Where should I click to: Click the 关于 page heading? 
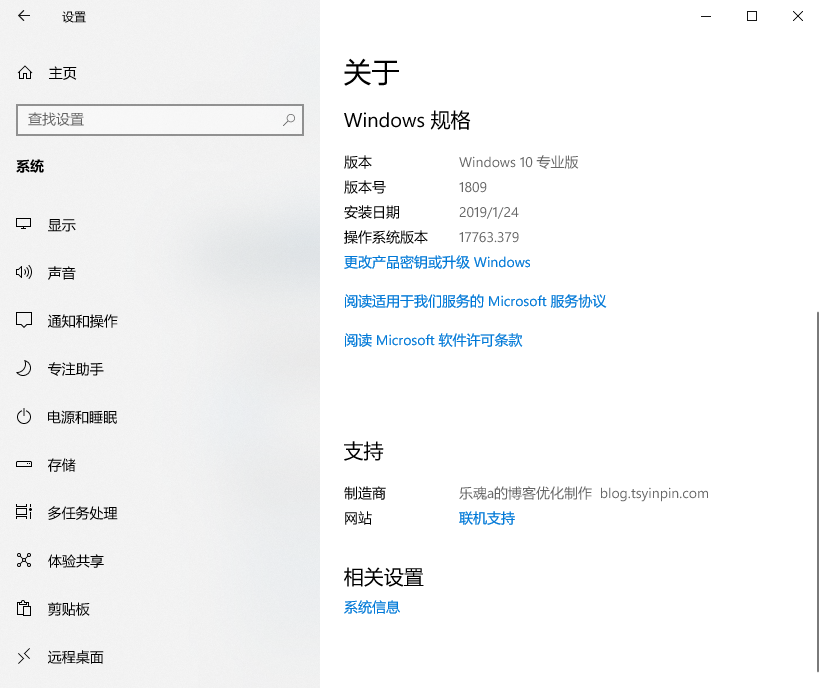pyautogui.click(x=372, y=72)
